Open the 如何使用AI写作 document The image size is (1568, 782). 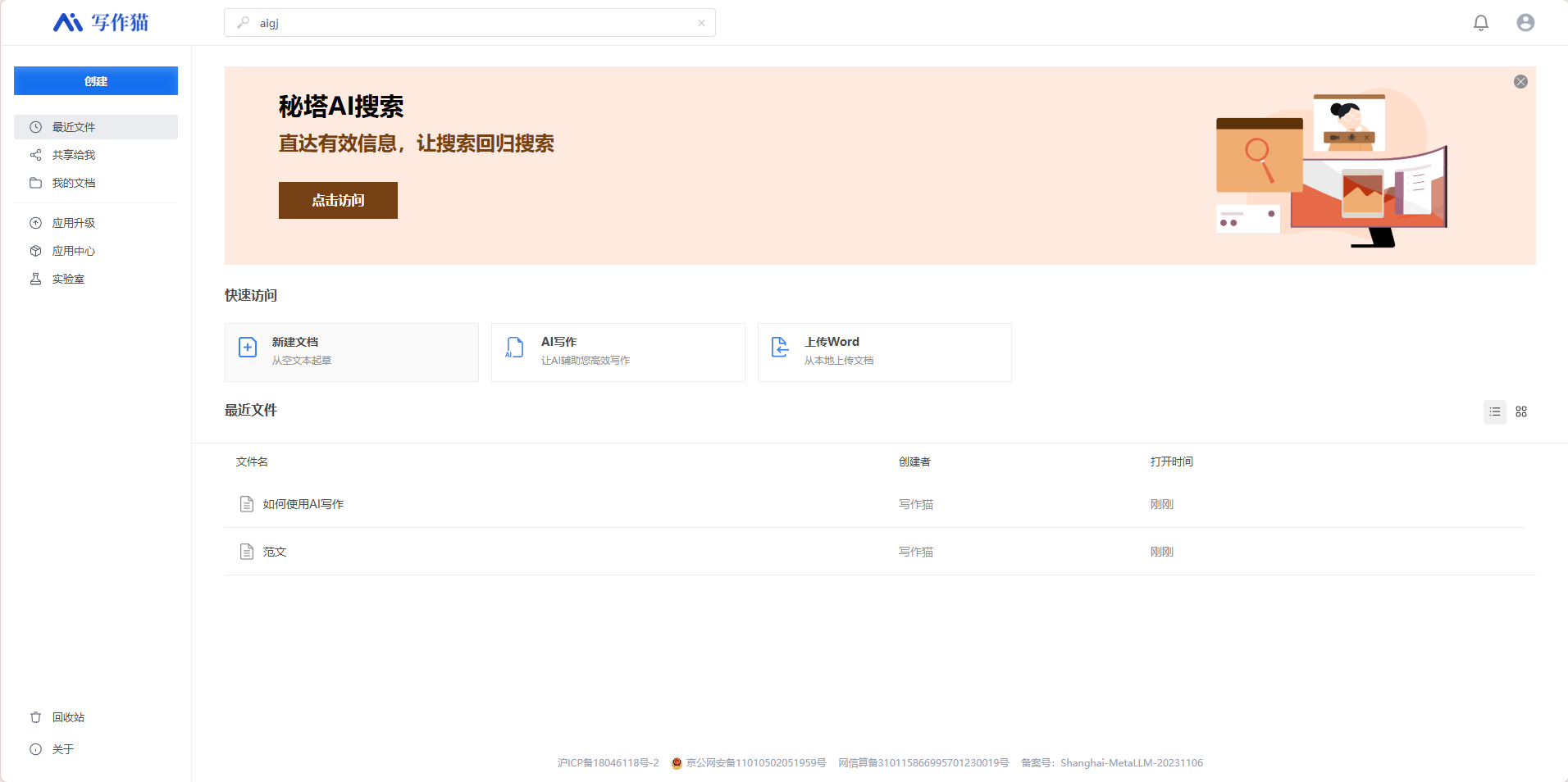pos(303,504)
